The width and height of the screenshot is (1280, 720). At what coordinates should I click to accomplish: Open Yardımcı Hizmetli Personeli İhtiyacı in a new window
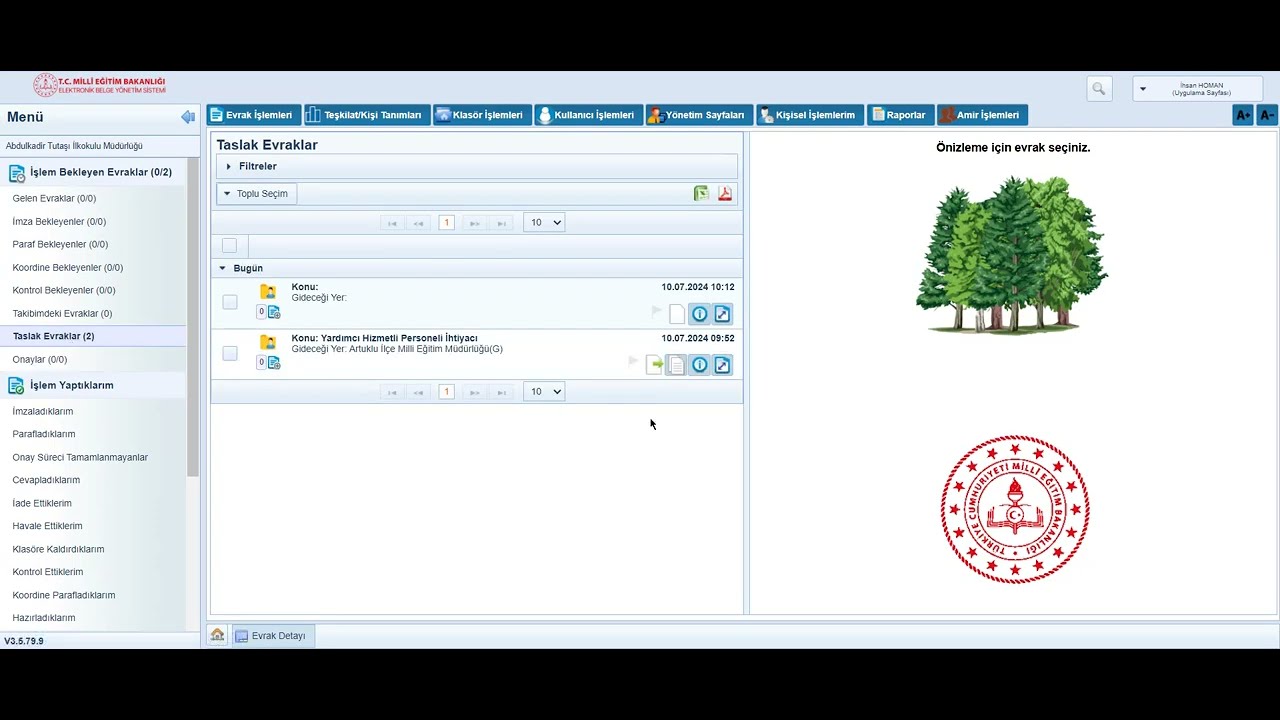(722, 365)
